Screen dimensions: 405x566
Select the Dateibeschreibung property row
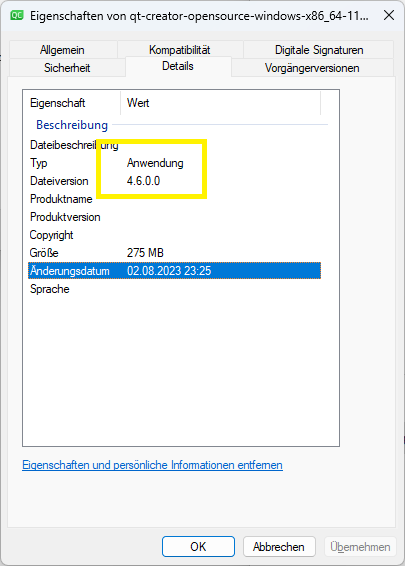(174, 145)
